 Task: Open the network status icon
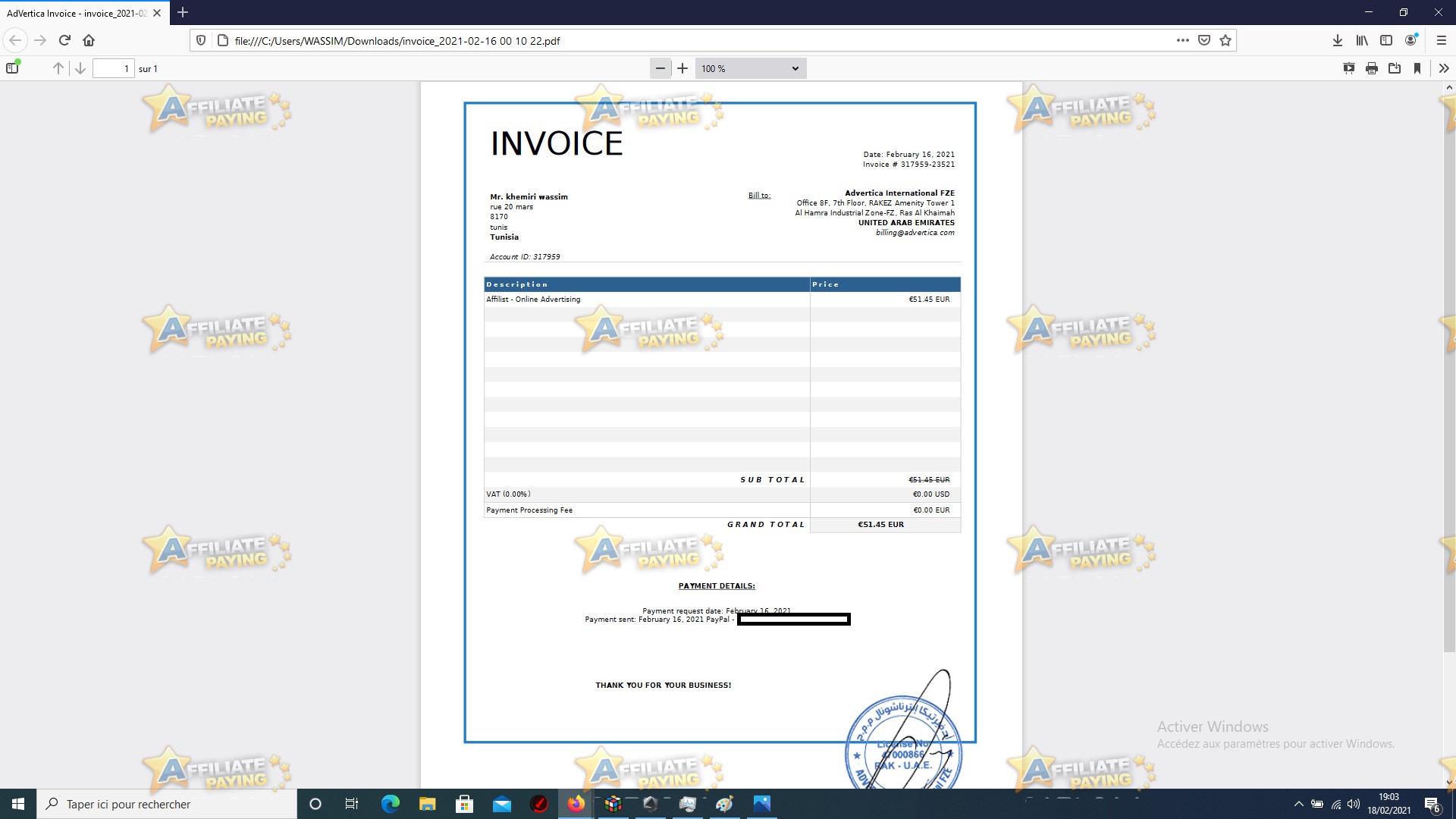point(1336,804)
